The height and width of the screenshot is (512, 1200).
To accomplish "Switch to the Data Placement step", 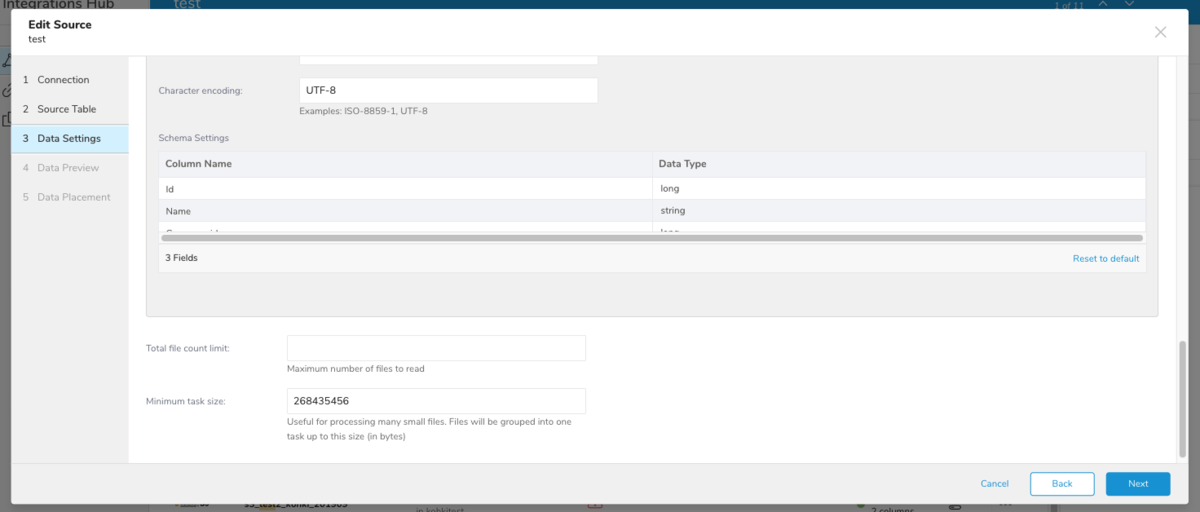I will pos(73,197).
